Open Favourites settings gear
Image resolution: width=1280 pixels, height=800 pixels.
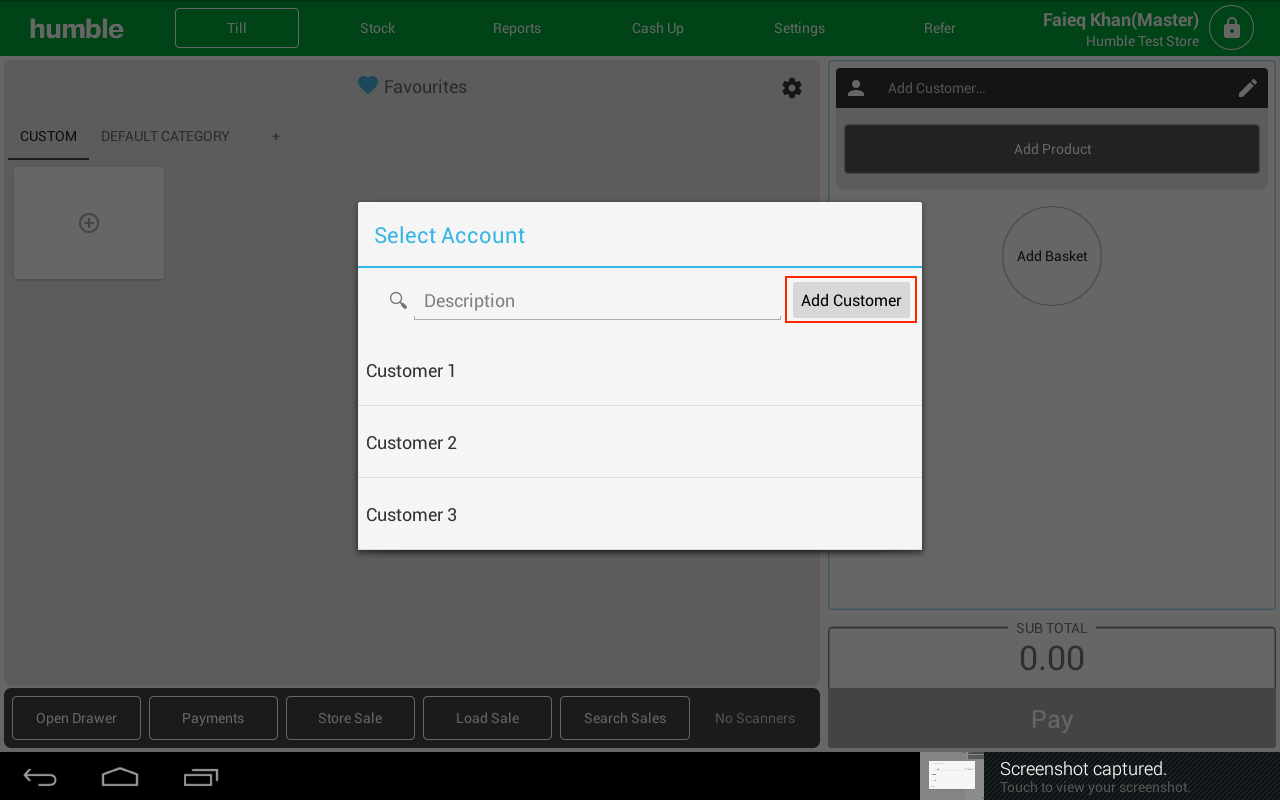pos(792,88)
